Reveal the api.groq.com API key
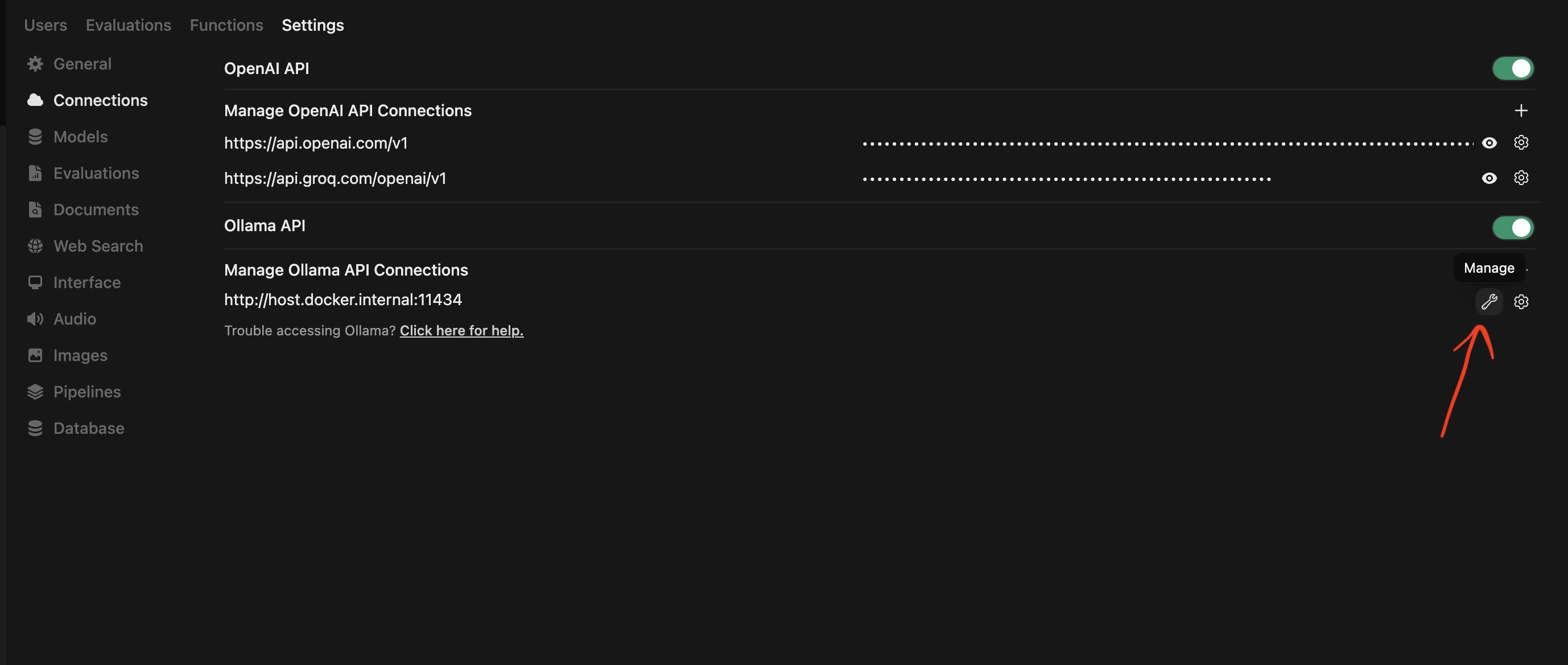This screenshot has width=1568, height=665. pyautogui.click(x=1489, y=178)
